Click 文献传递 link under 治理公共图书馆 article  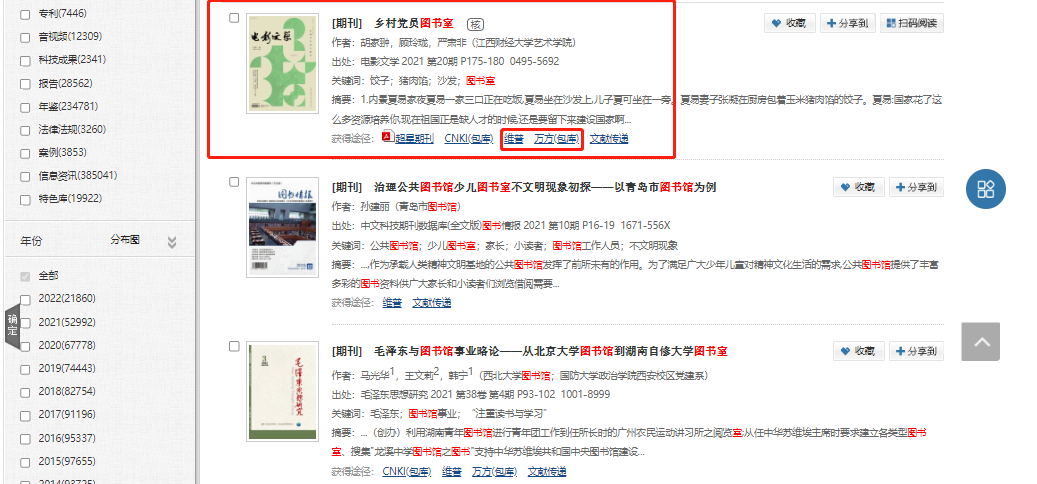pyautogui.click(x=431, y=302)
